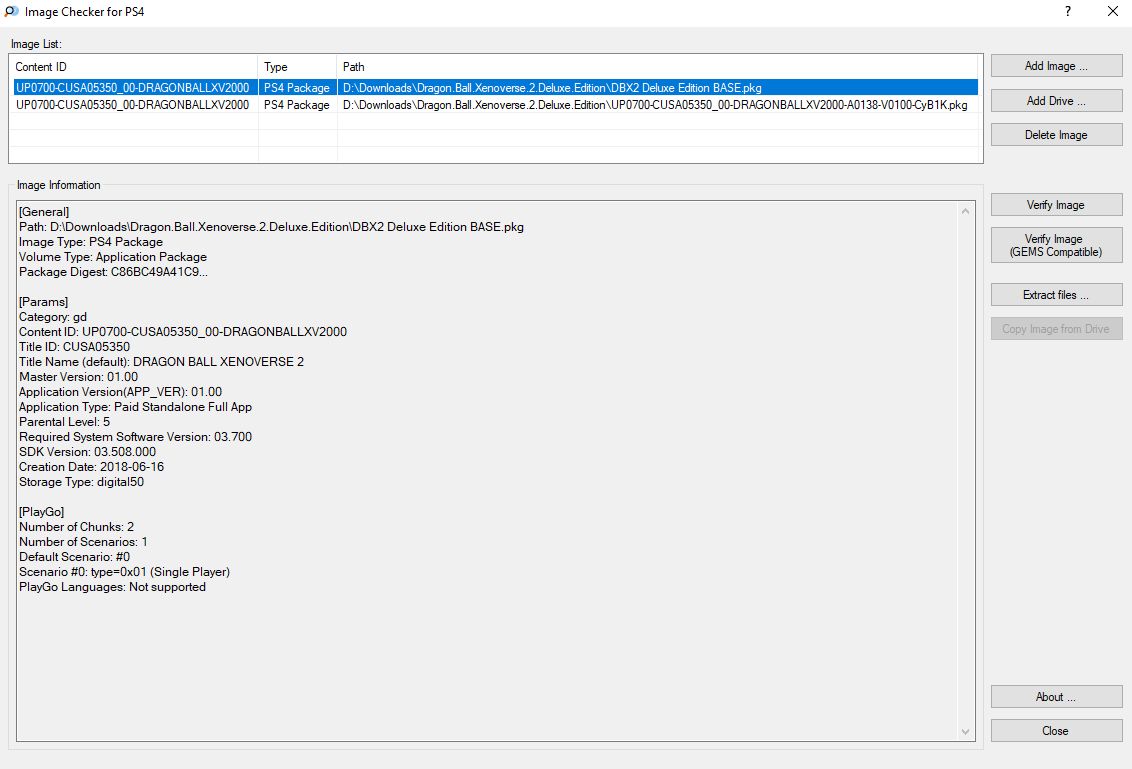The width and height of the screenshot is (1132, 769).
Task: Click the Parental Level: 5 line
Action: (65, 422)
